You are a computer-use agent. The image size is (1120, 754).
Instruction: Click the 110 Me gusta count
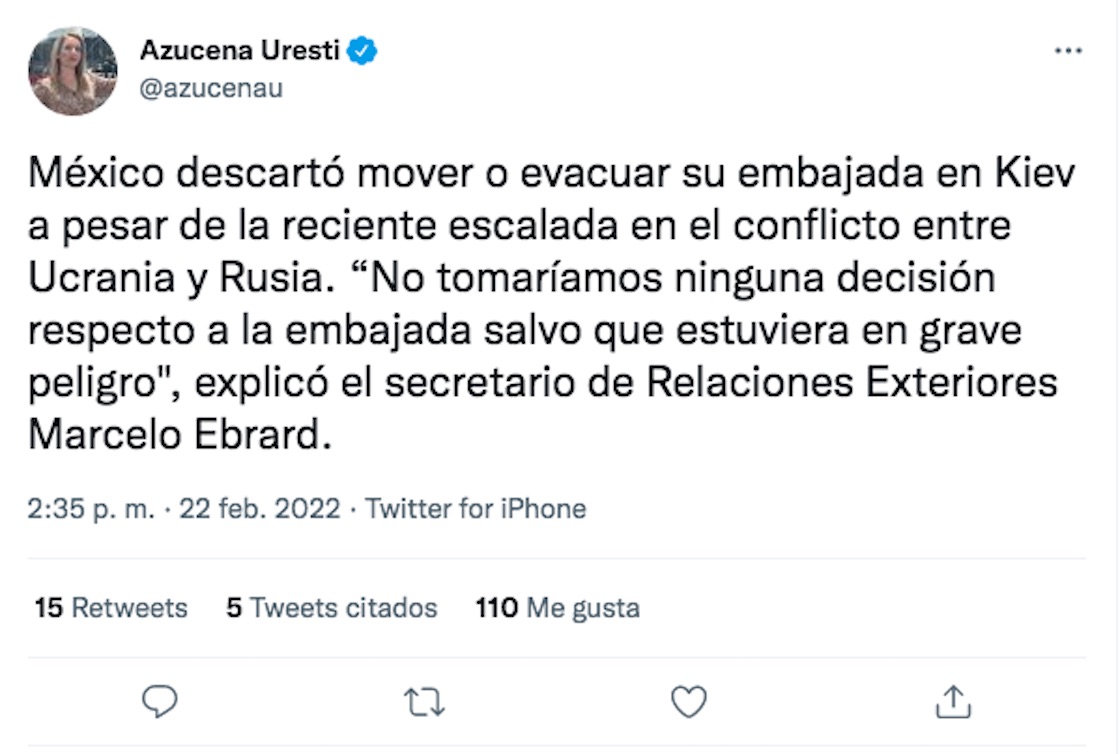pos(556,607)
